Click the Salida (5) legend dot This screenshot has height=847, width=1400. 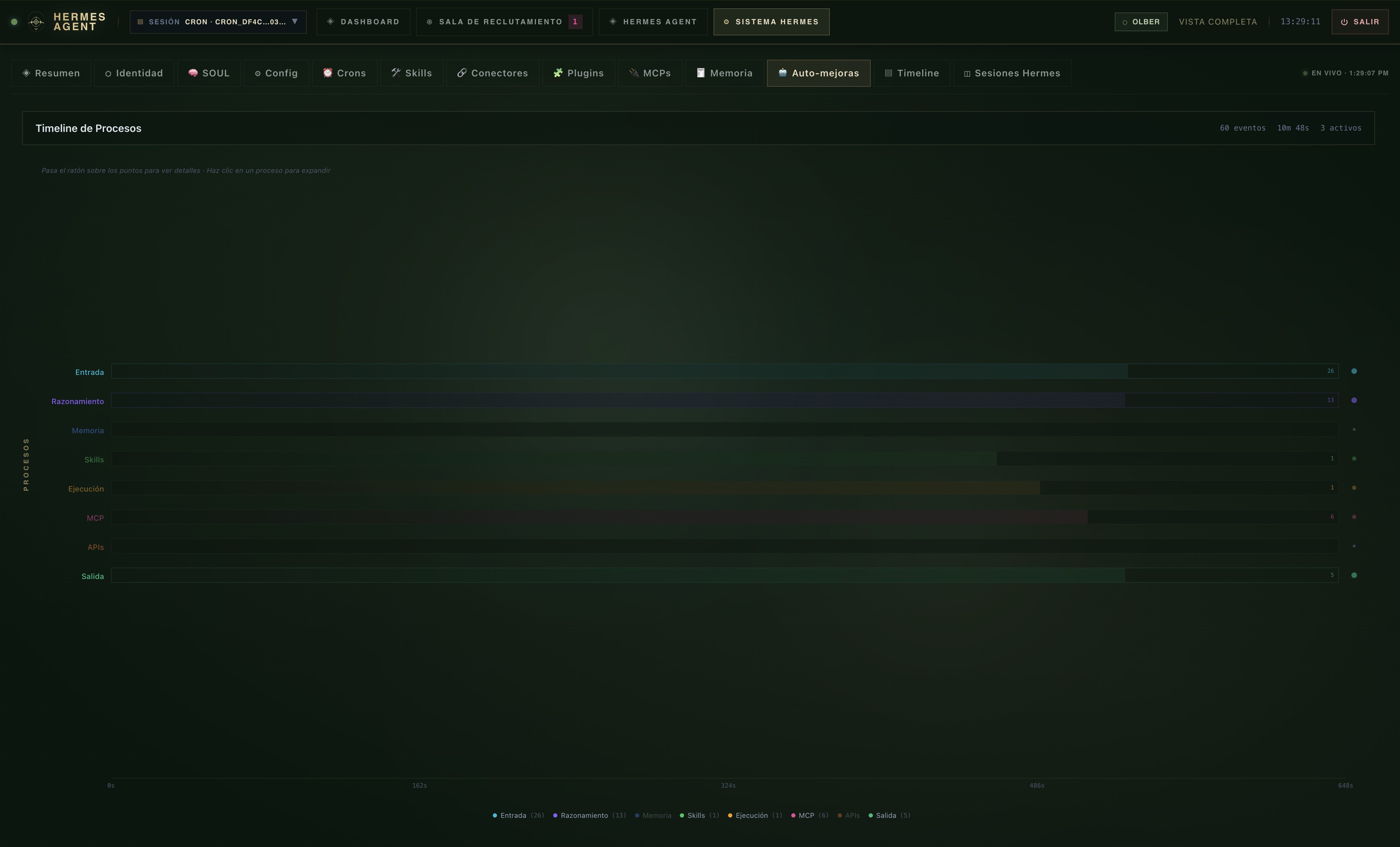click(870, 816)
